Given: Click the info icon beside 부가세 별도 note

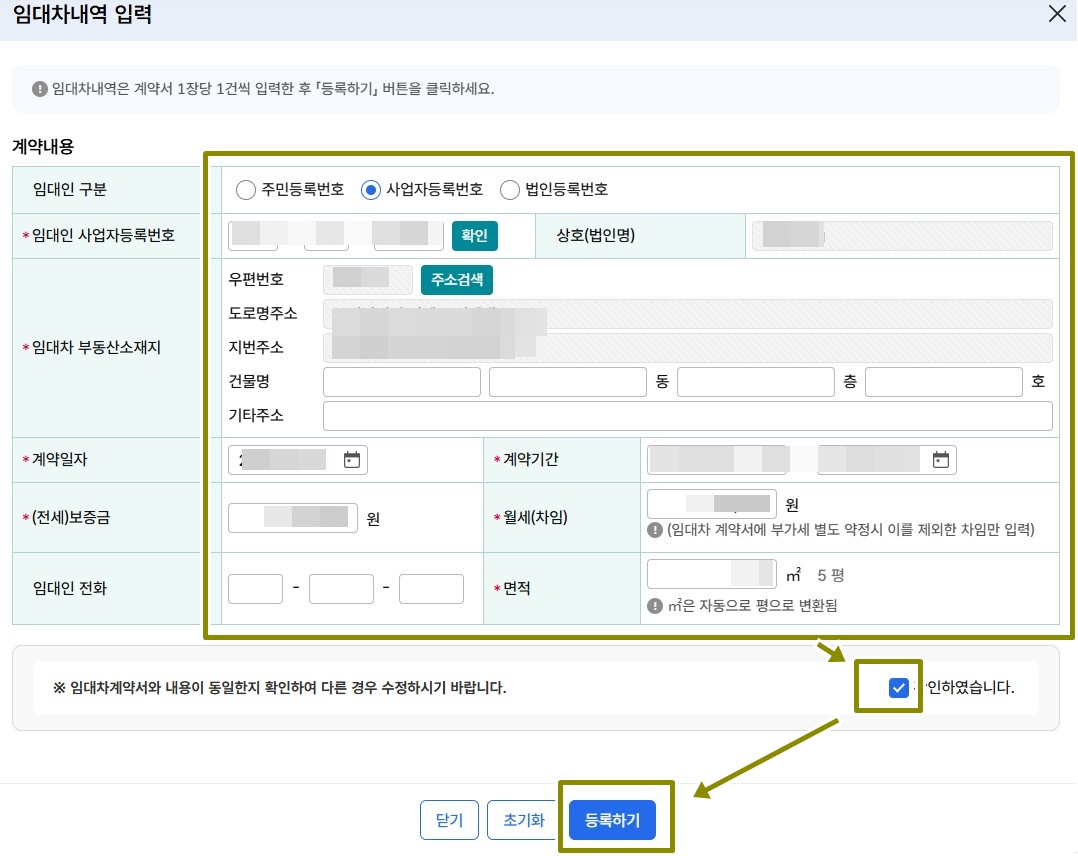Looking at the screenshot, I should (x=654, y=530).
